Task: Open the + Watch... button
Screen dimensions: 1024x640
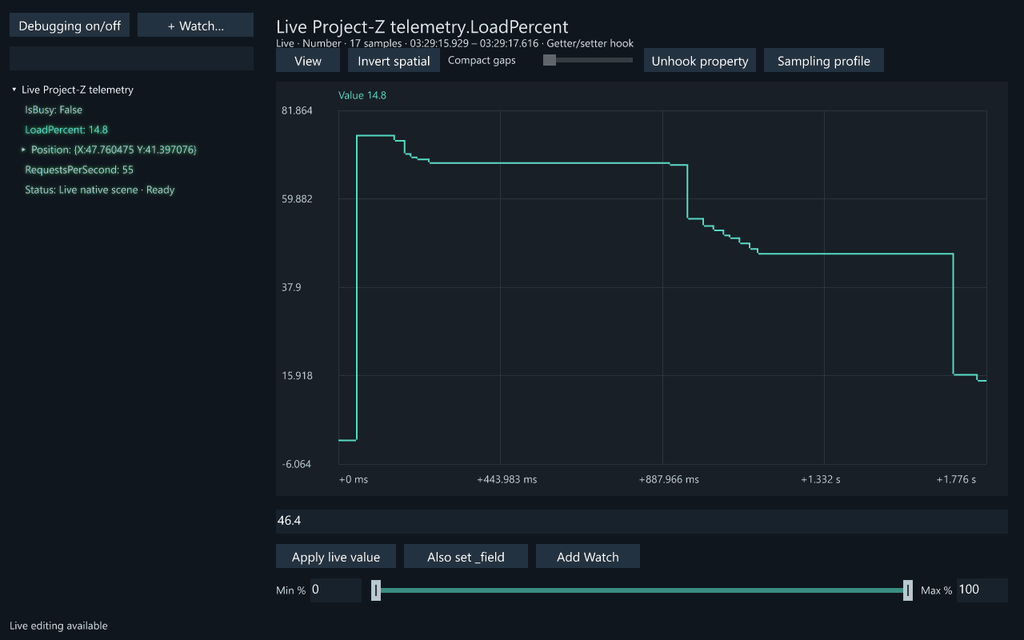Action: [x=195, y=25]
